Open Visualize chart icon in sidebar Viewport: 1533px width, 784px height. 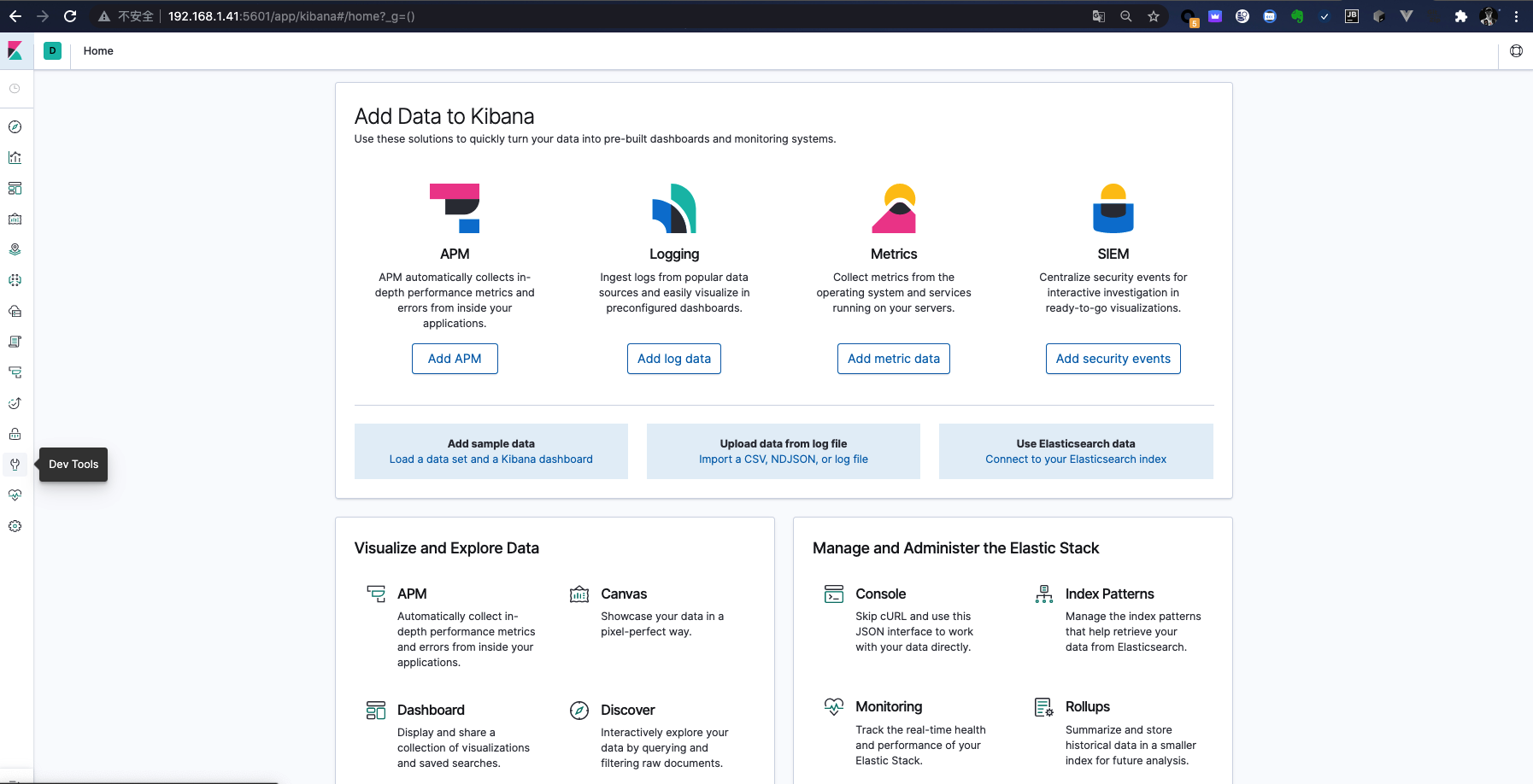click(x=15, y=158)
